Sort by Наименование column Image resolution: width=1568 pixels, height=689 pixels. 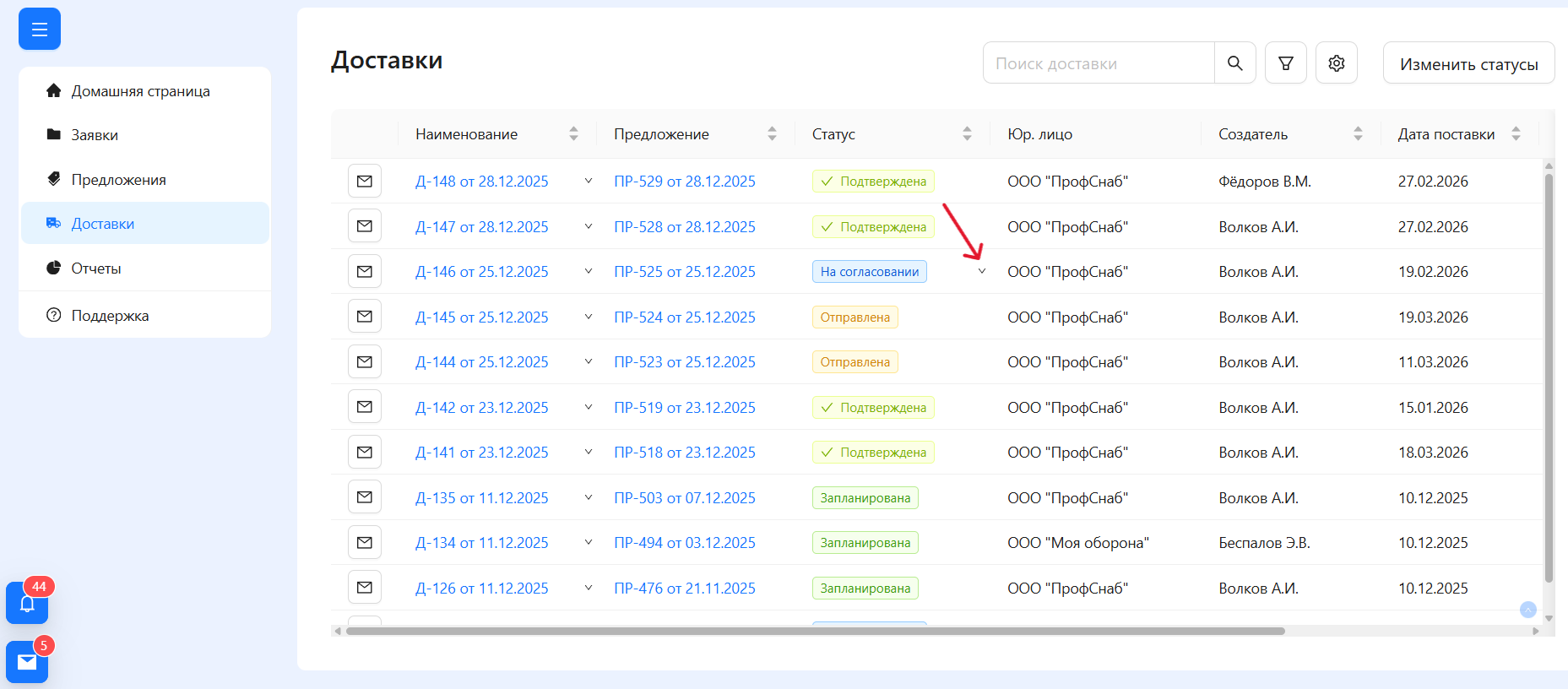click(573, 134)
